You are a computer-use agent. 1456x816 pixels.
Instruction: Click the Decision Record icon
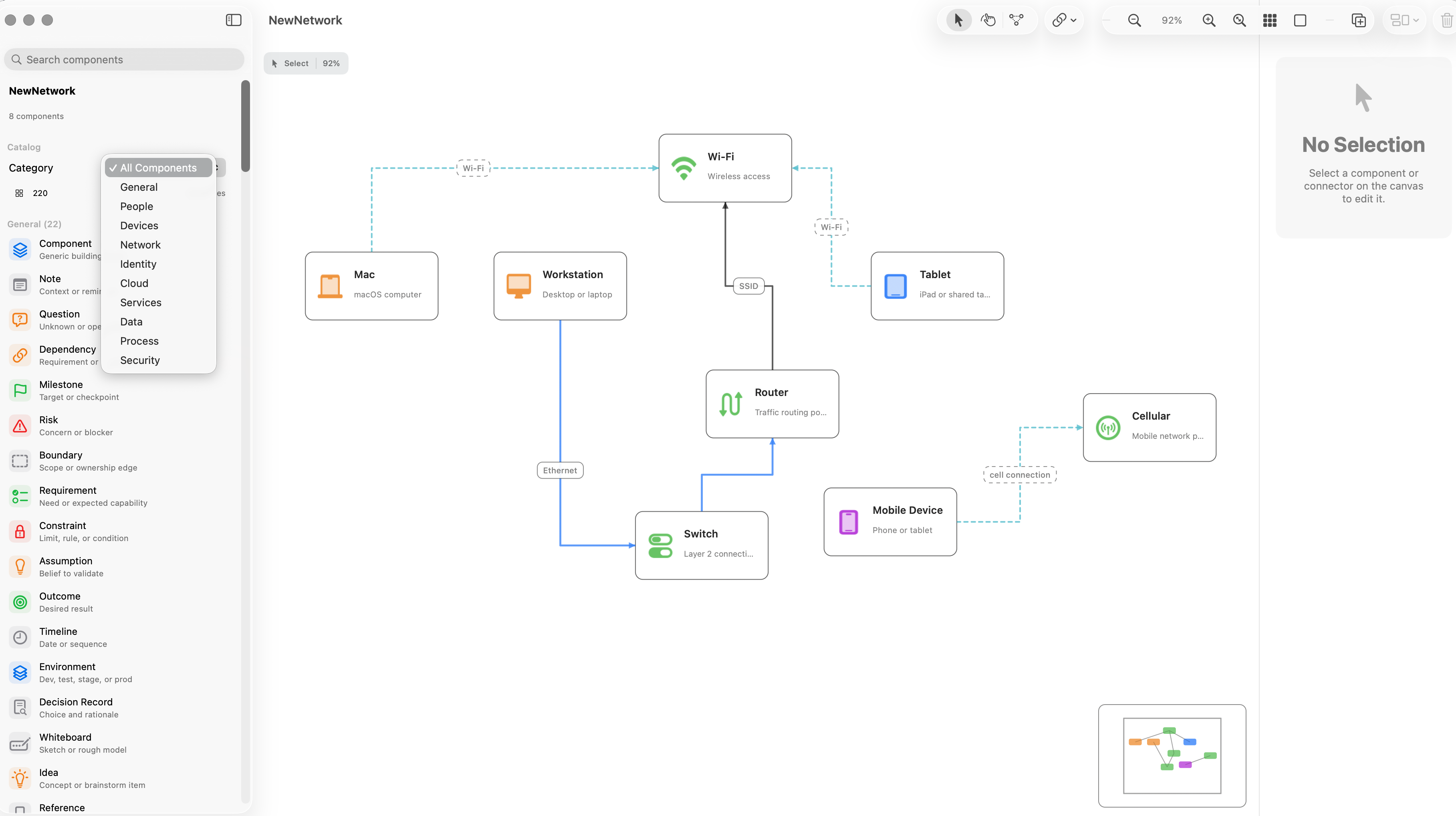20,708
